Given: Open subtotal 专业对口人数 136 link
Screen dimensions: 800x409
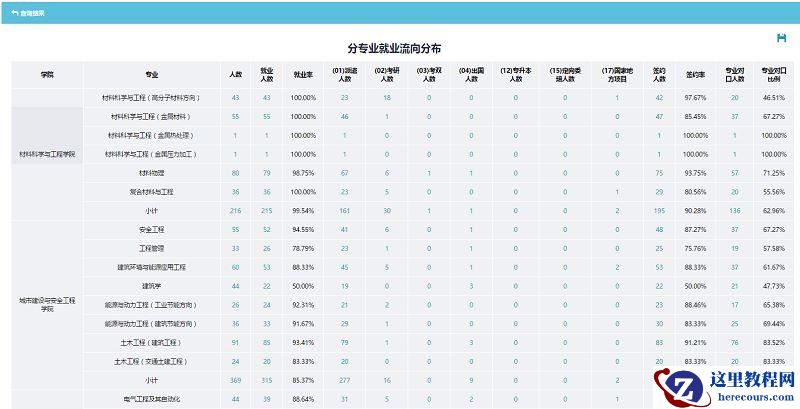Looking at the screenshot, I should [x=735, y=211].
